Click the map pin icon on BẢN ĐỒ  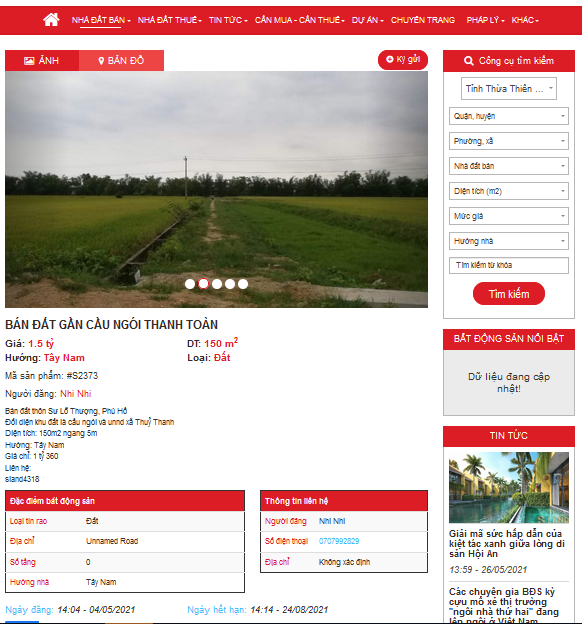tap(101, 61)
